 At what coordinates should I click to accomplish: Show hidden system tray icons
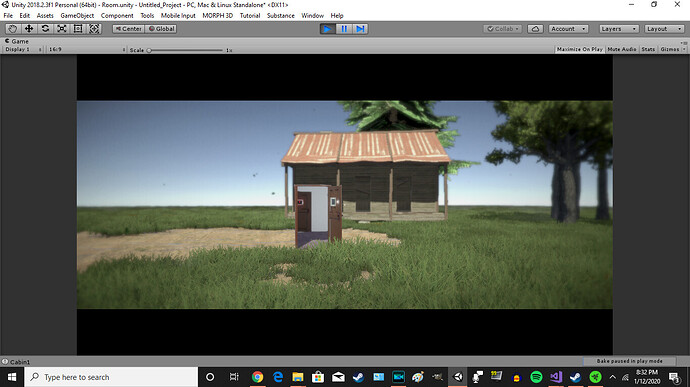613,377
